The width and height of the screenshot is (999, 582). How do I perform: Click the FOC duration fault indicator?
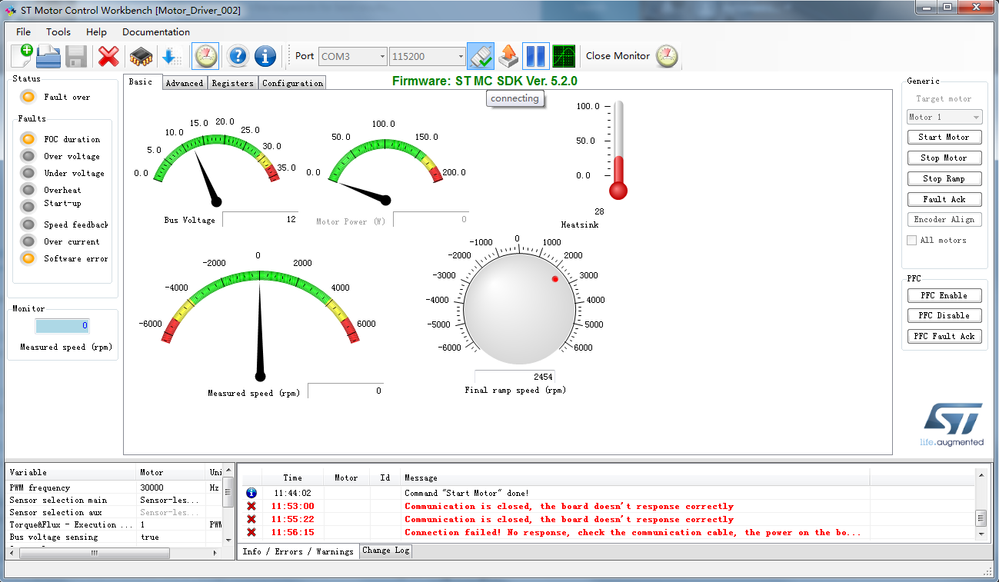coord(28,139)
